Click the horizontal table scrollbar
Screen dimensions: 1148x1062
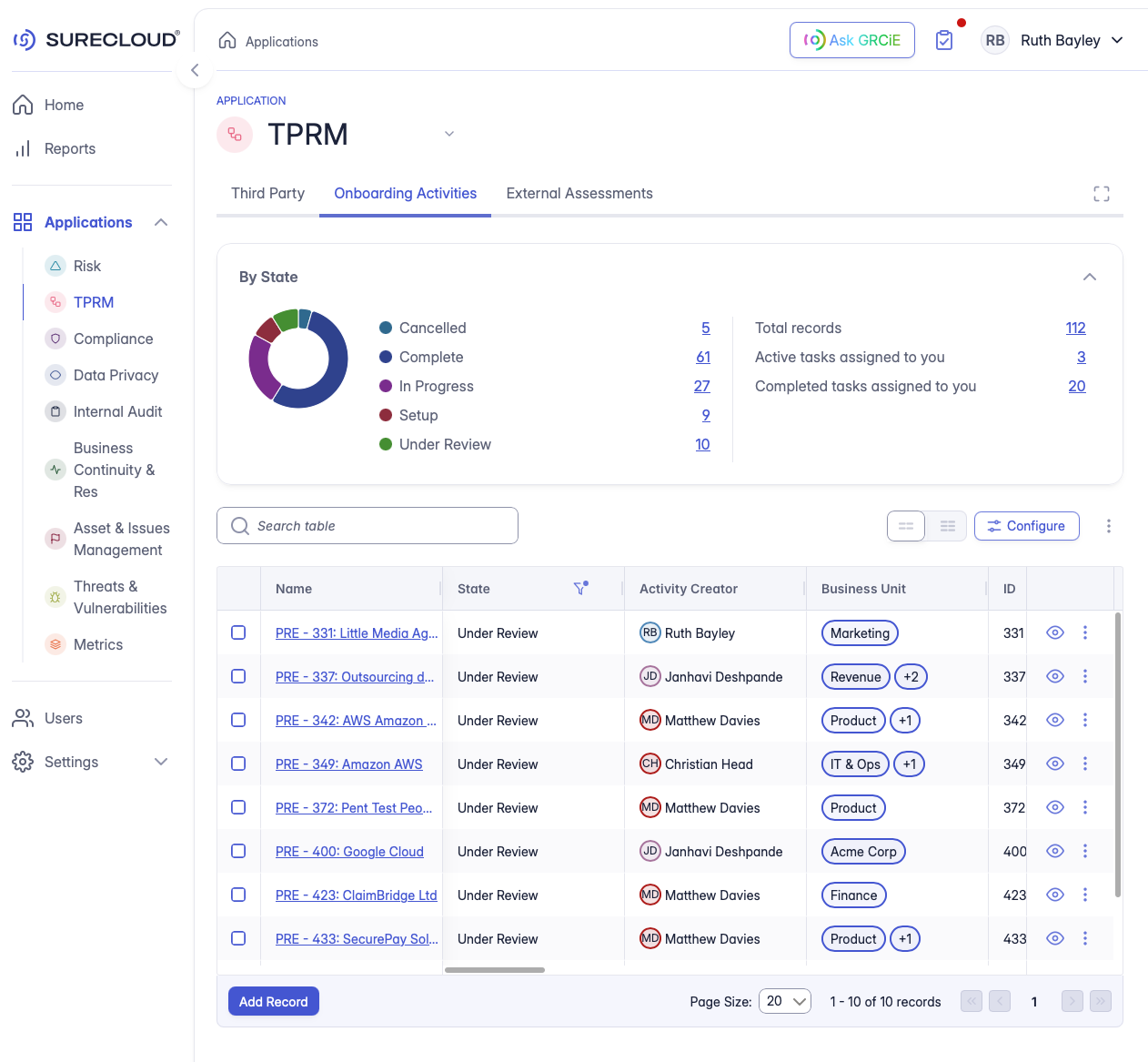[494, 970]
